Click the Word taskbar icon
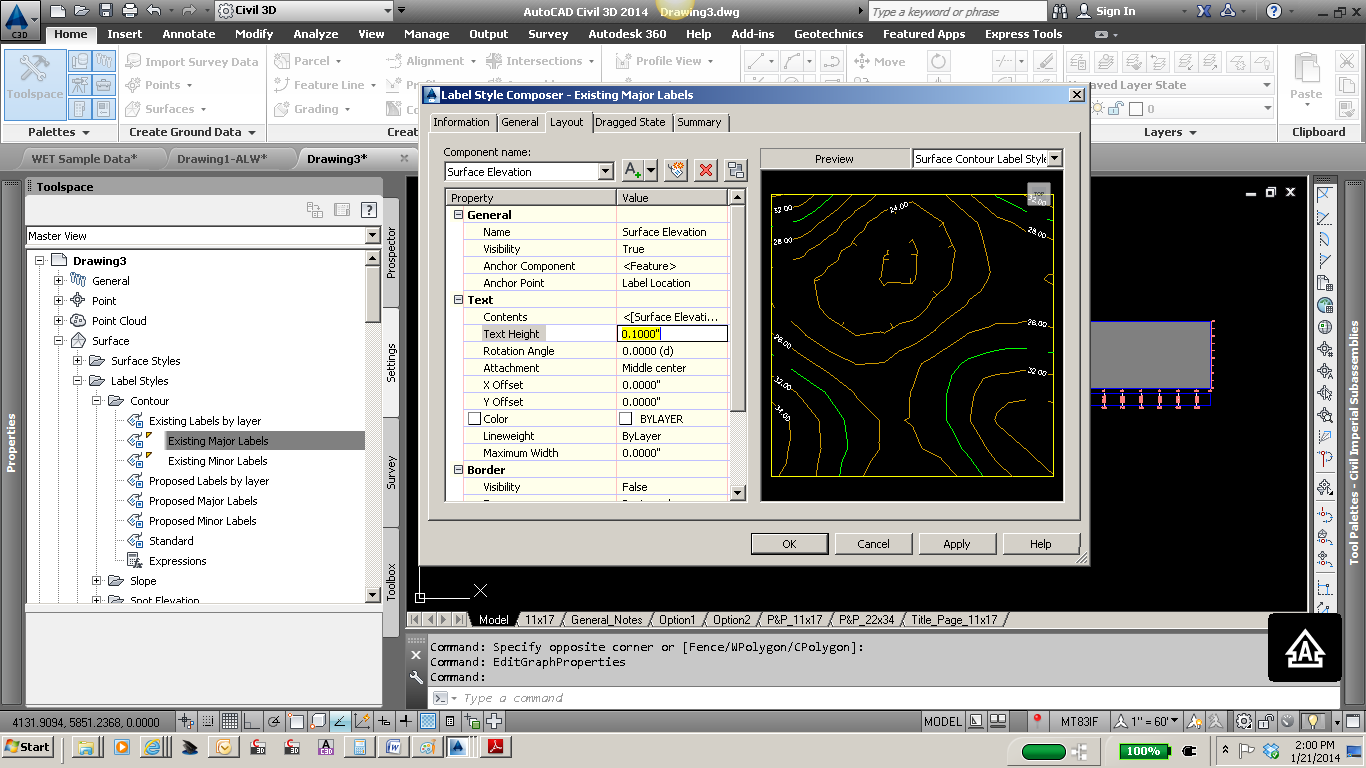 tap(393, 747)
